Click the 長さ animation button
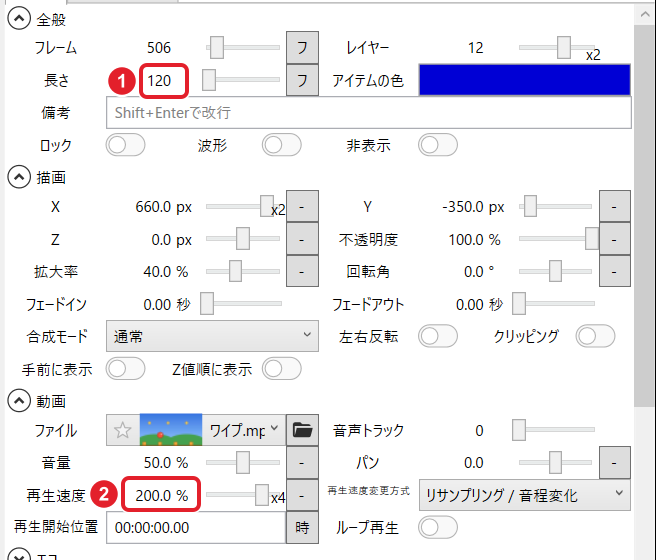 (302, 80)
